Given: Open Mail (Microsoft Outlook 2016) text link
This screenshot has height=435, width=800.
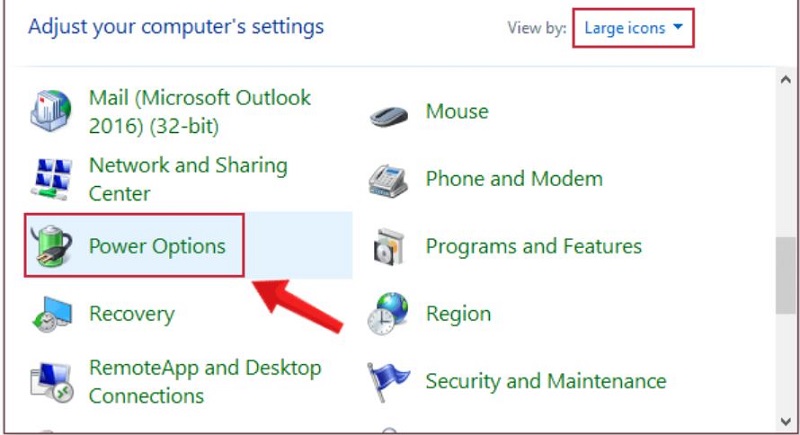Looking at the screenshot, I should pos(200,112).
